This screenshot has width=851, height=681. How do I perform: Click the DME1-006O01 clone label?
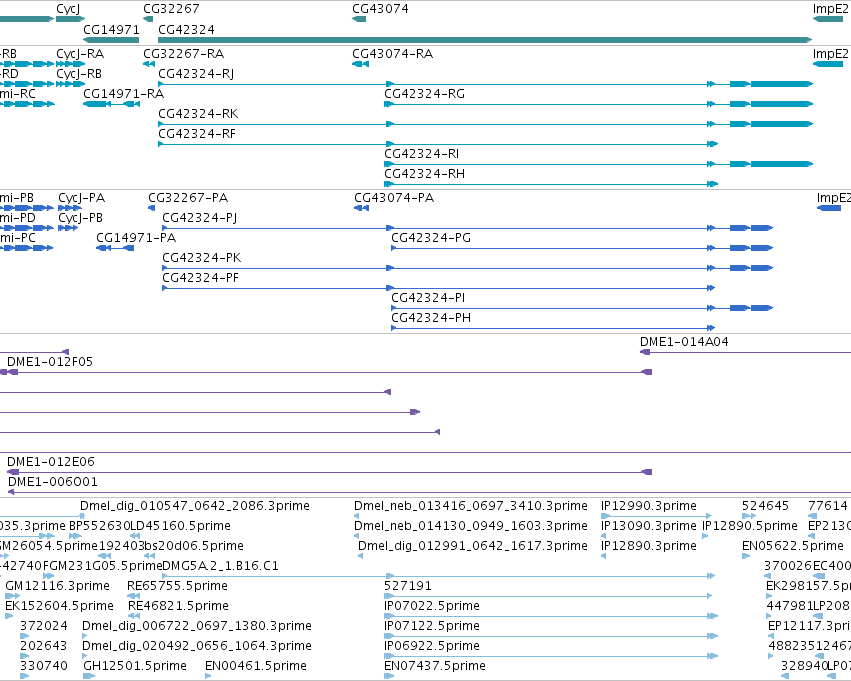click(53, 482)
